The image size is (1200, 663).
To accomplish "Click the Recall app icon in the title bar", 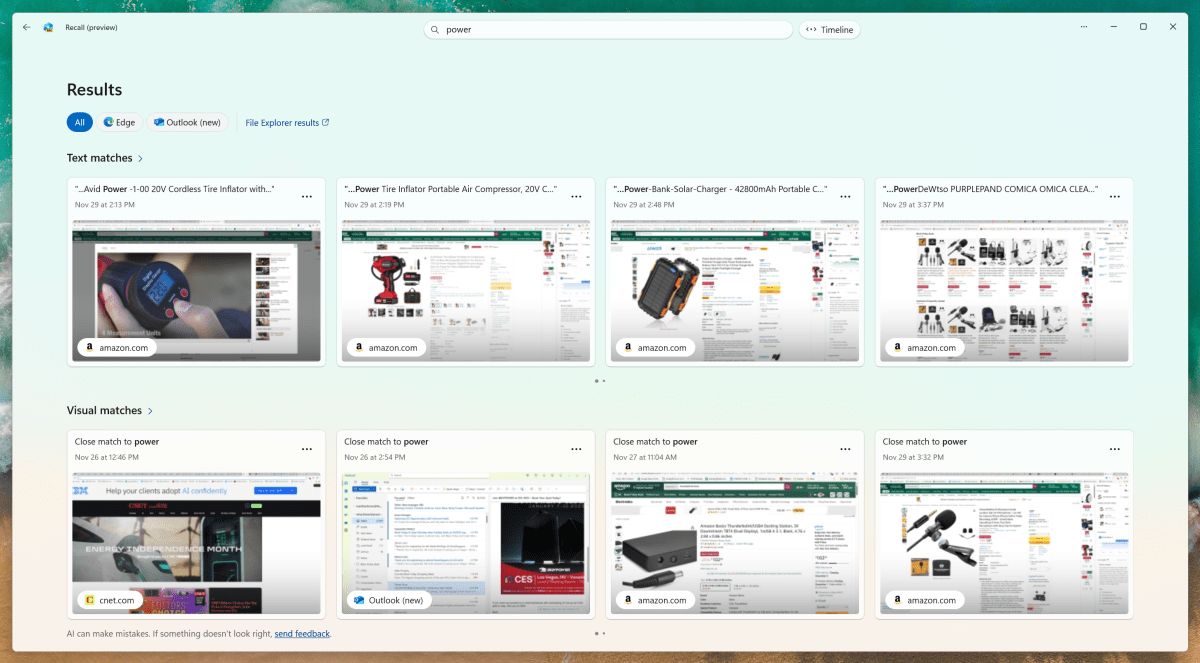I will click(x=46, y=27).
